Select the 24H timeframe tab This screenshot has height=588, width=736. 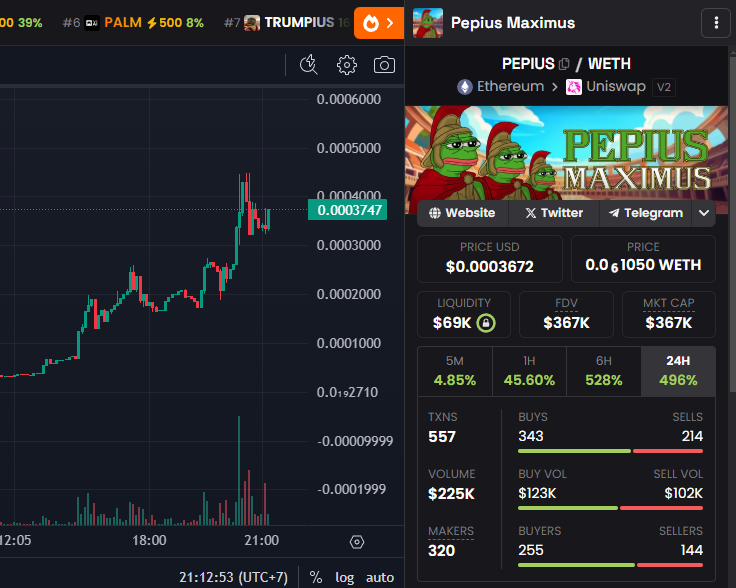point(678,371)
